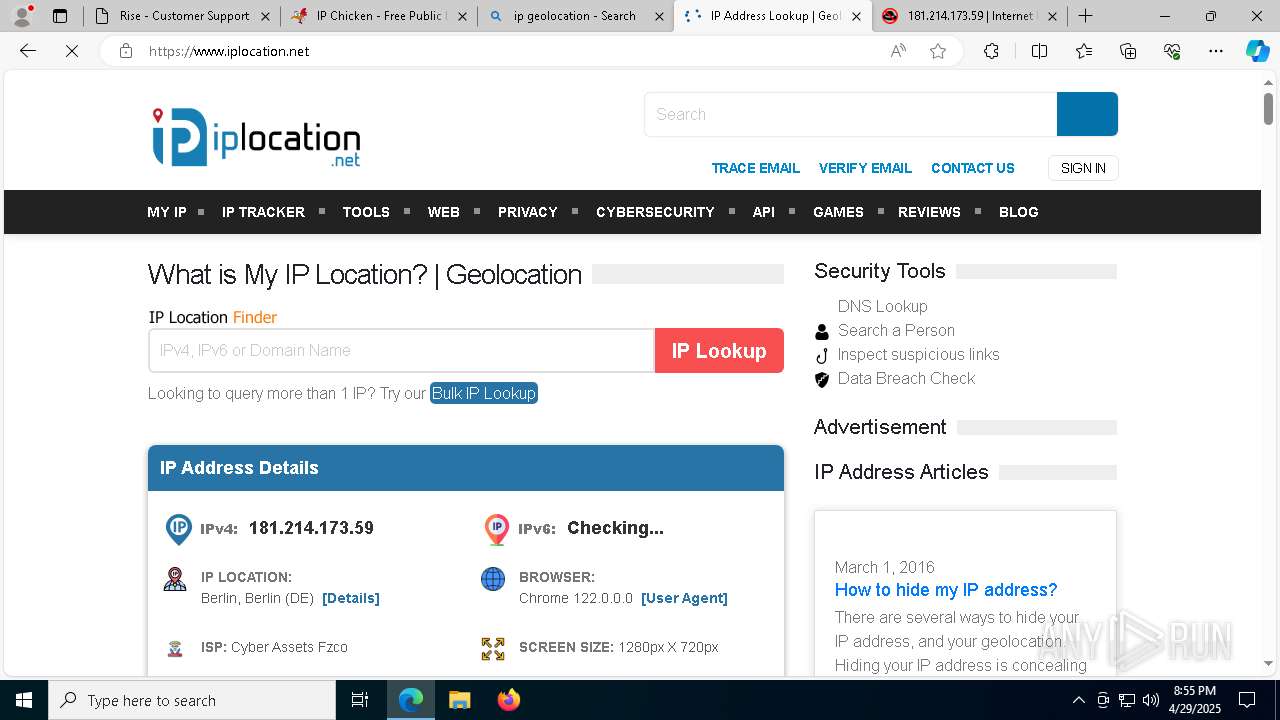Click the Search a Person icon
This screenshot has width=1280, height=720.
pyautogui.click(x=822, y=331)
